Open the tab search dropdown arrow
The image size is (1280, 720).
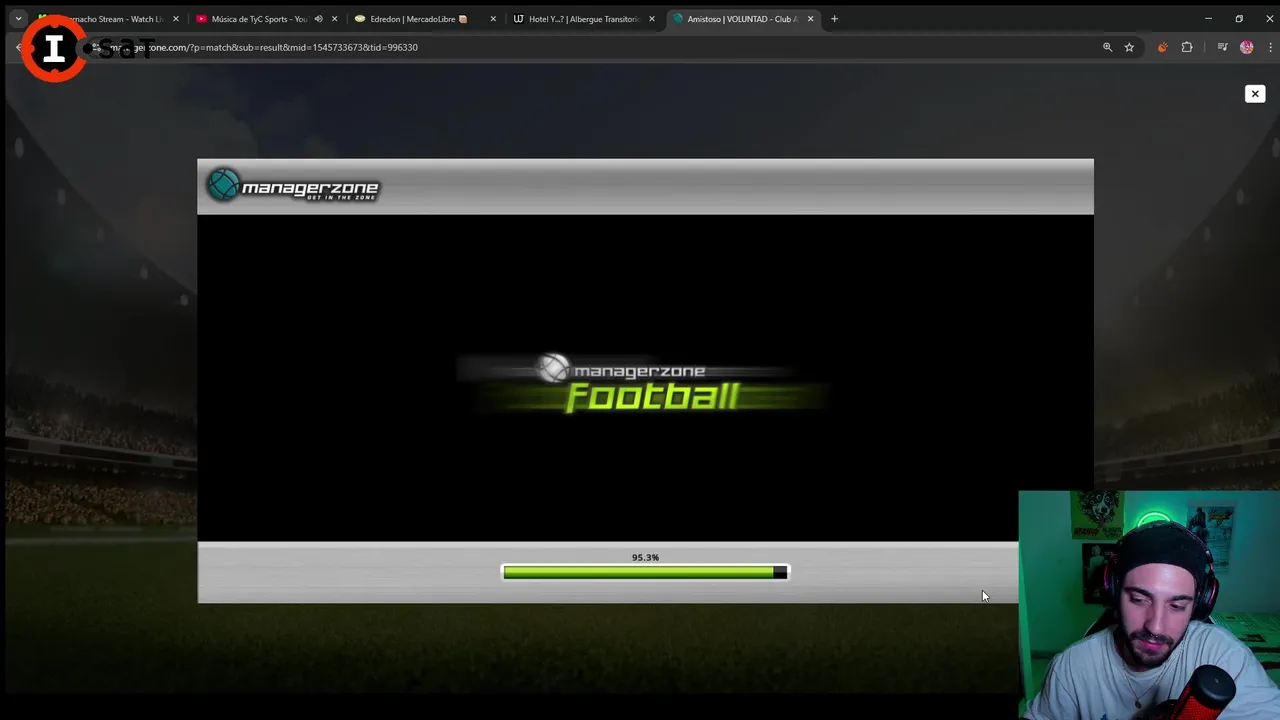click(18, 19)
